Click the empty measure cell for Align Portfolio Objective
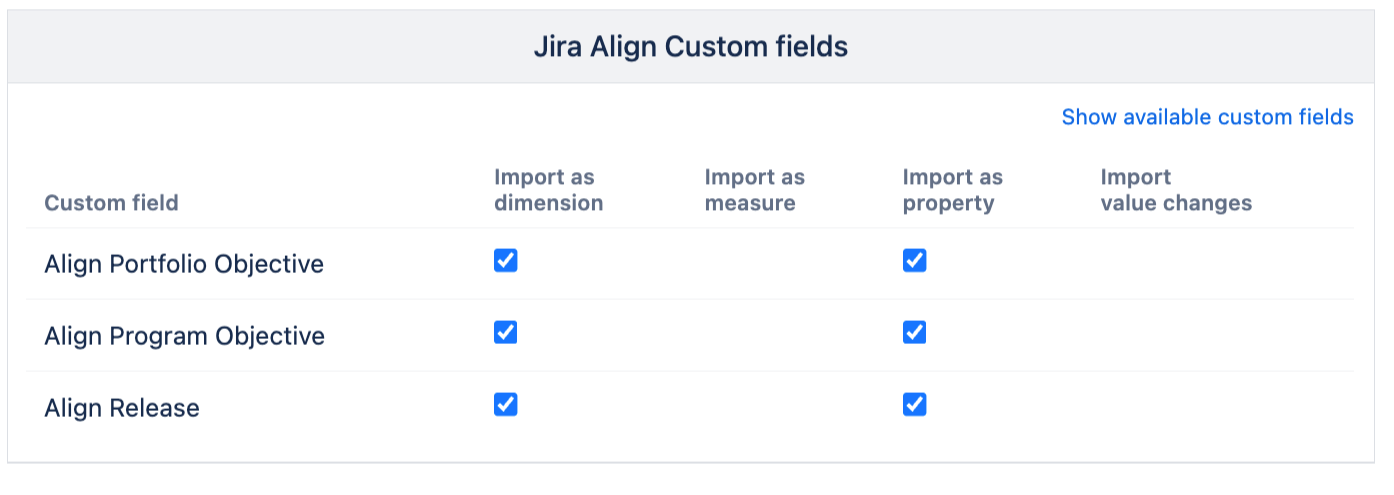The image size is (1394, 495). [754, 264]
